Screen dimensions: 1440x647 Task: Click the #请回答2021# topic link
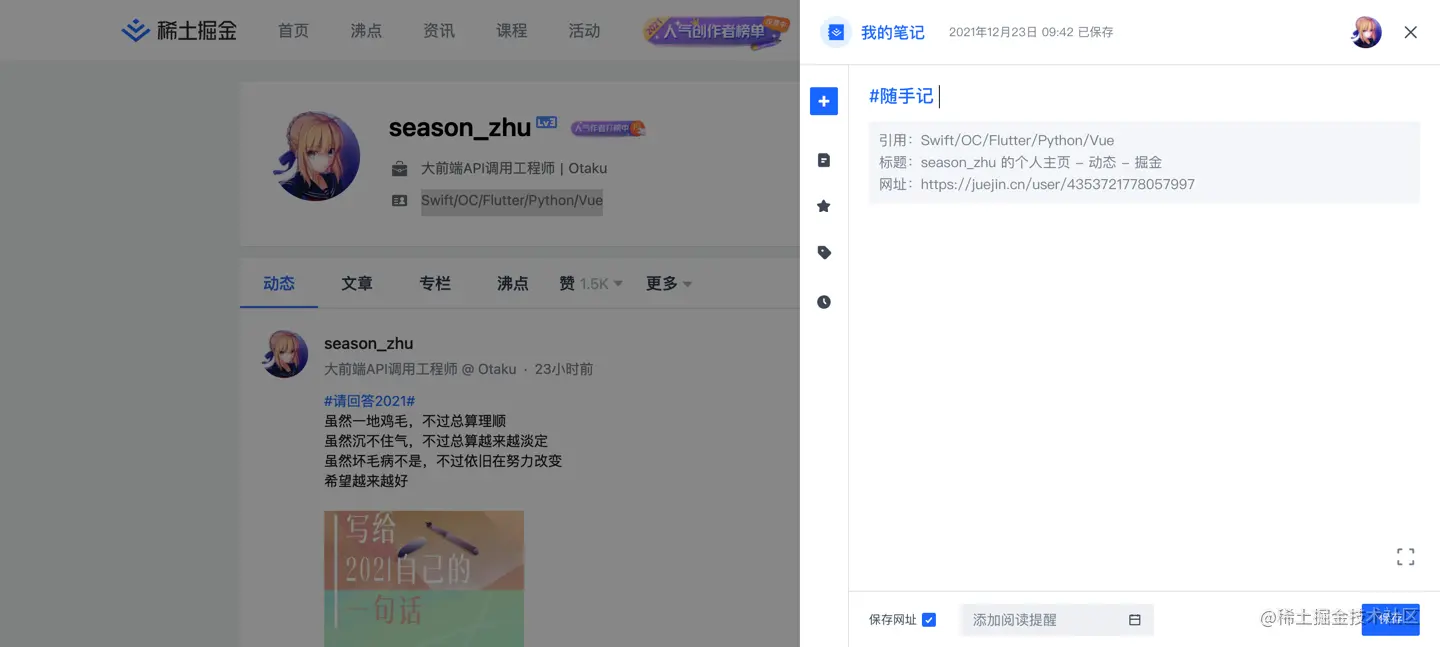click(369, 401)
